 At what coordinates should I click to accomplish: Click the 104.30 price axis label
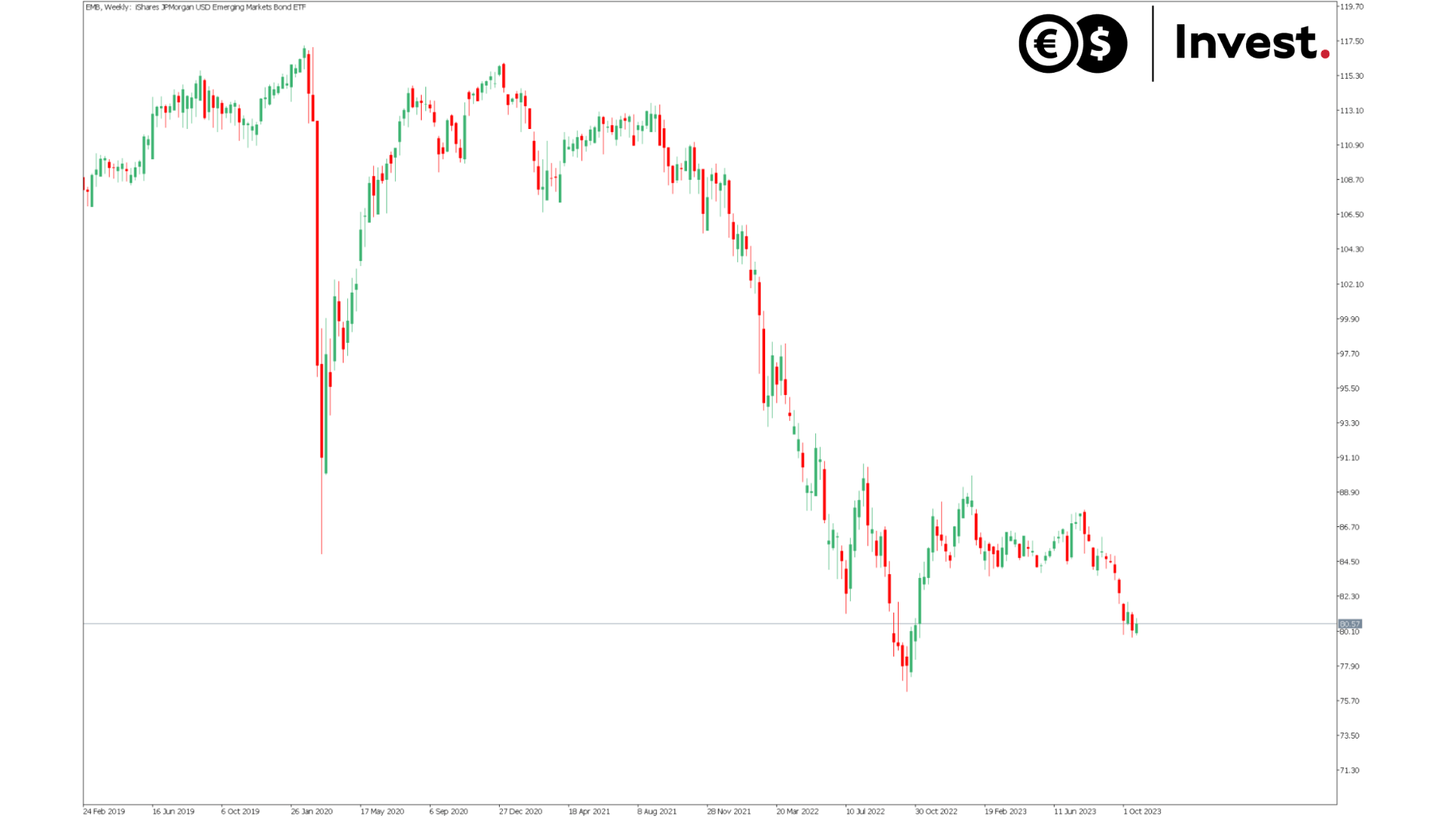pyautogui.click(x=1351, y=249)
